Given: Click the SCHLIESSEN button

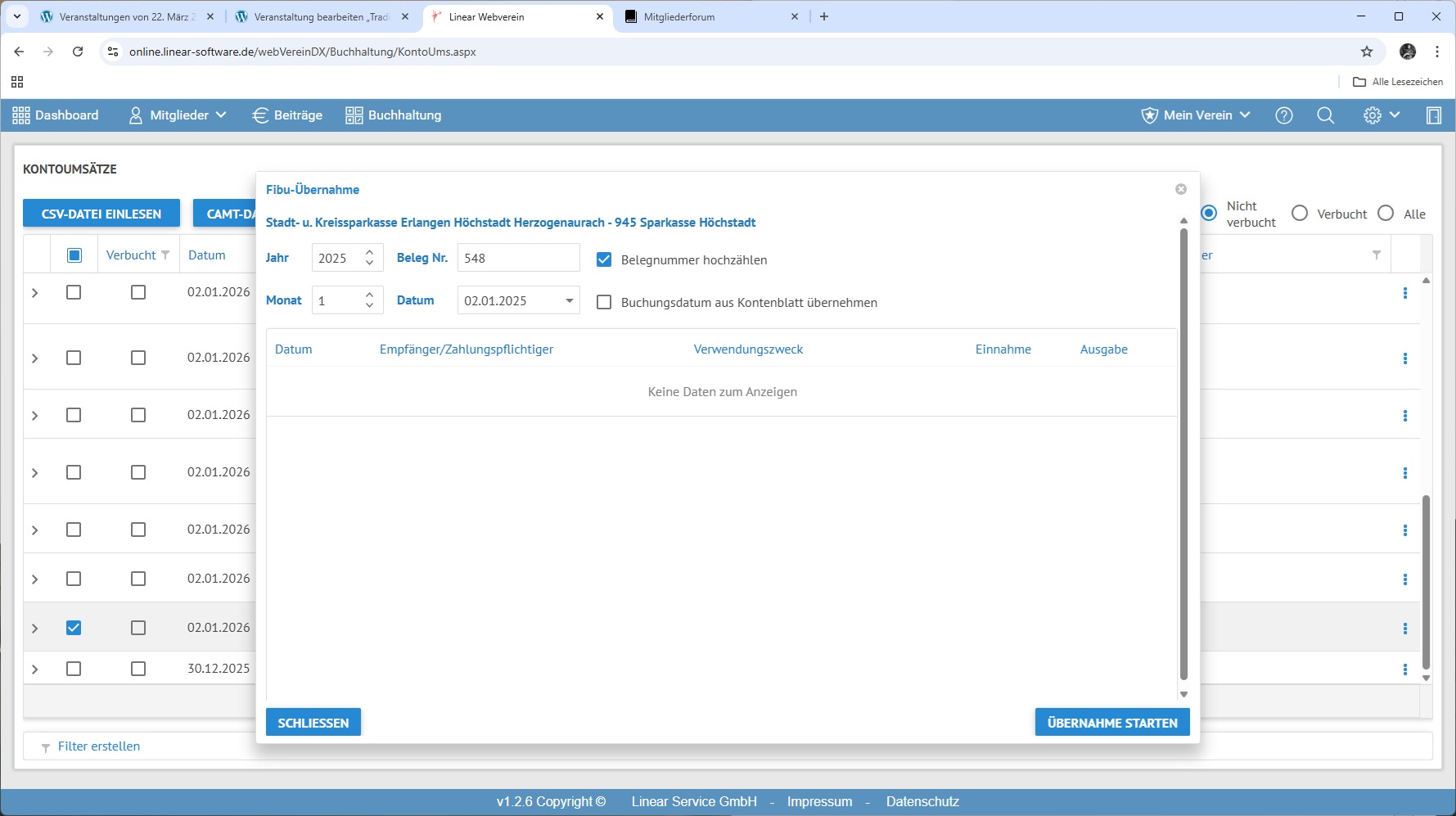Looking at the screenshot, I should (313, 723).
